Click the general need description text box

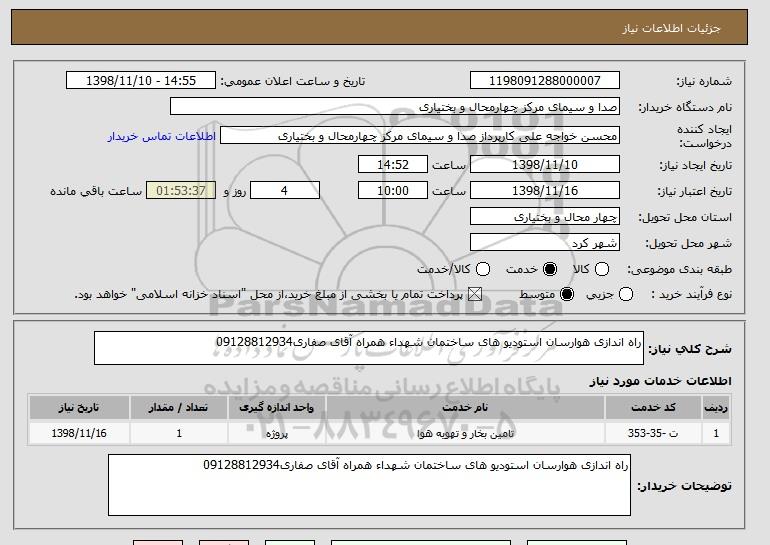(369, 348)
